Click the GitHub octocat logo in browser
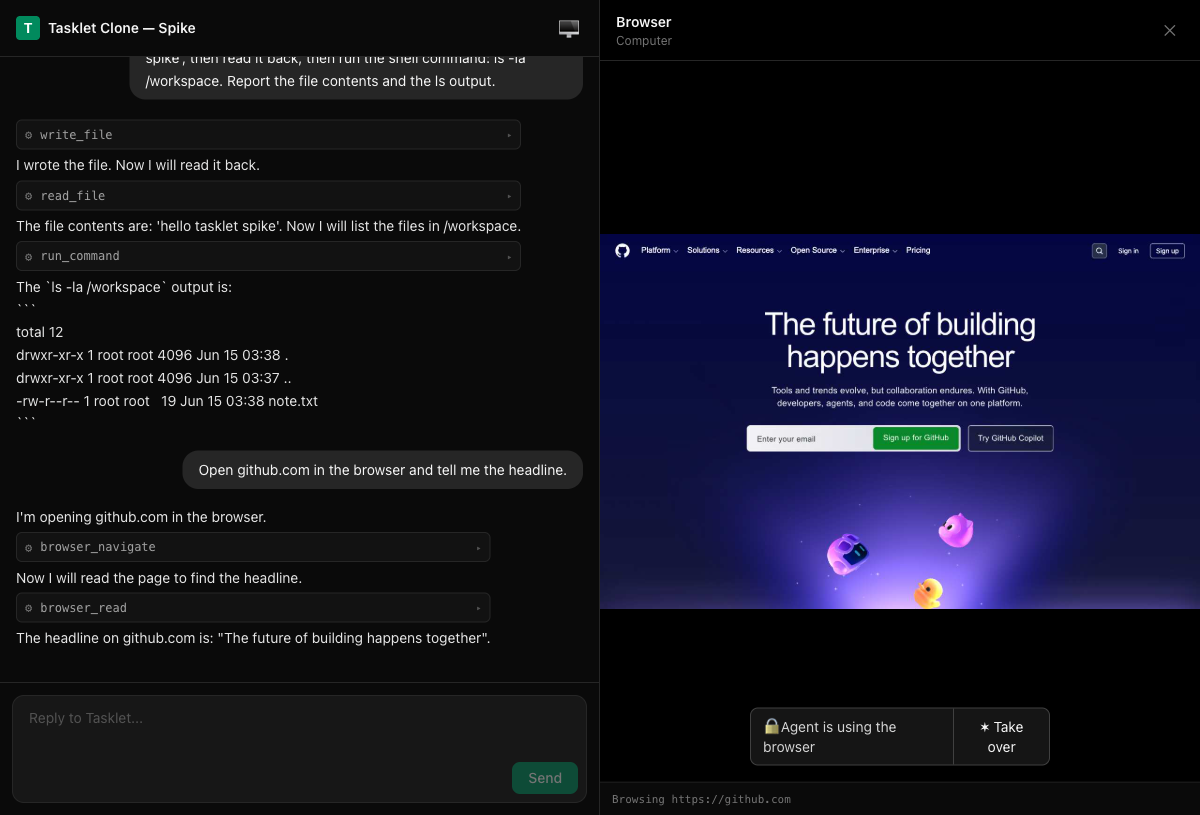This screenshot has width=1200, height=815. click(x=622, y=250)
